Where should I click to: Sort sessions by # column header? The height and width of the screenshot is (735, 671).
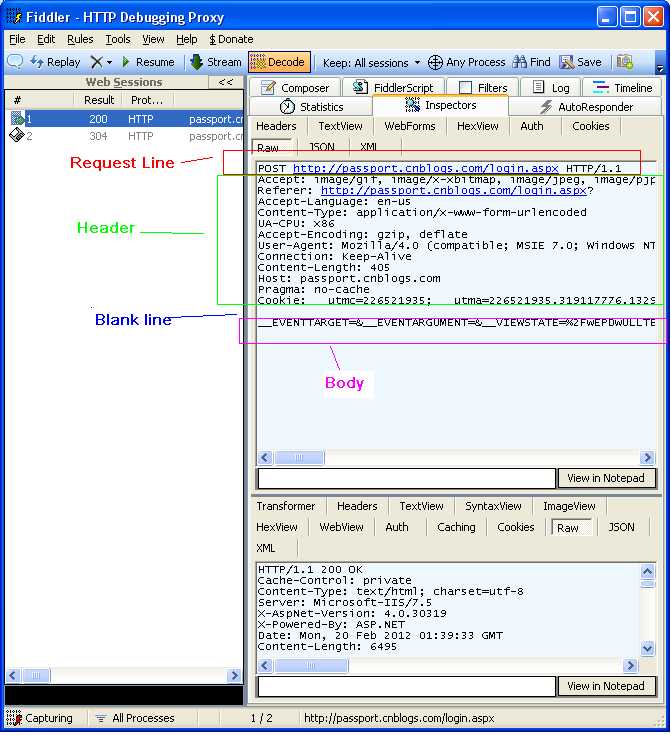[x=40, y=100]
